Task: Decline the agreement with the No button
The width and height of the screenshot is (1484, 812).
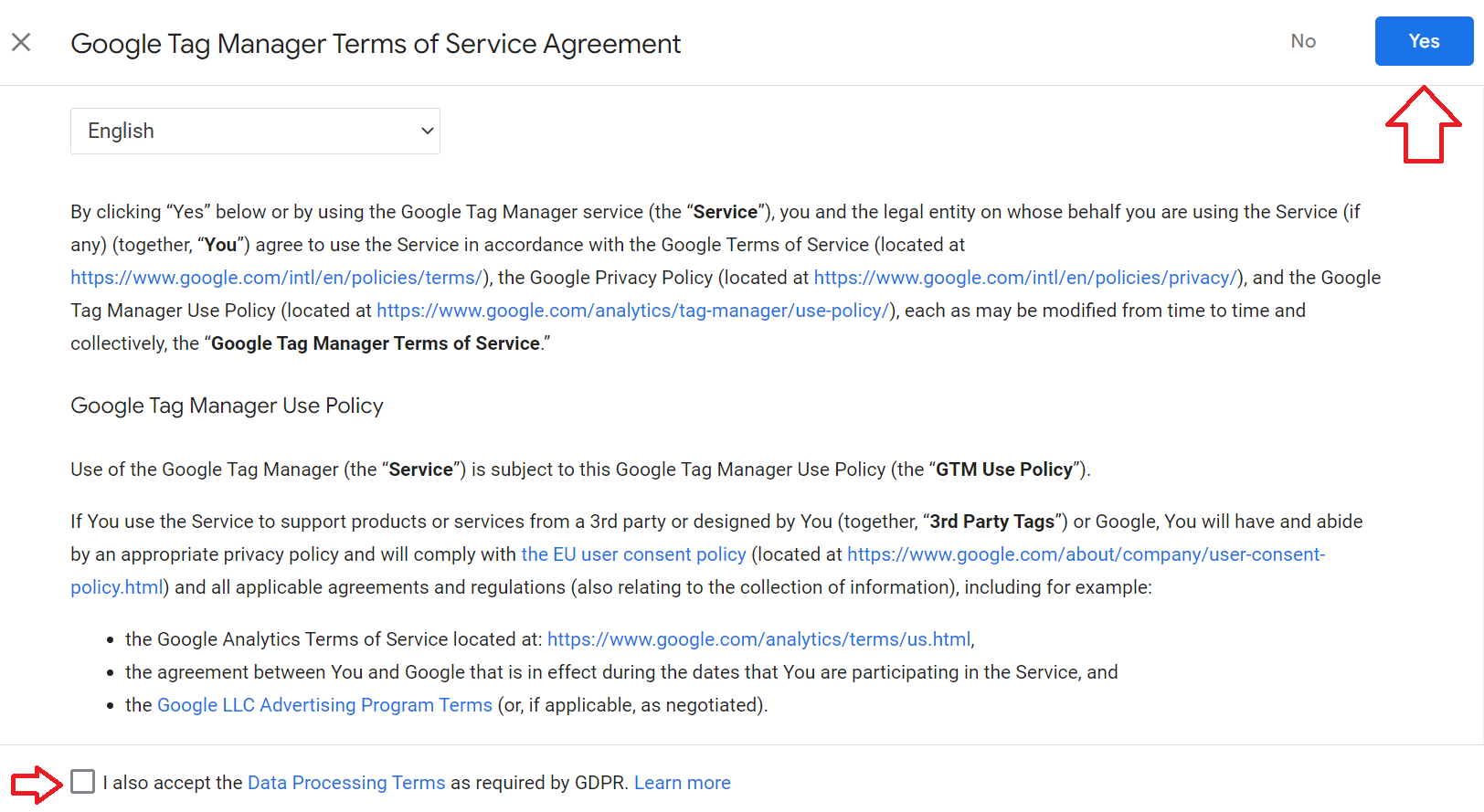Action: (1303, 41)
